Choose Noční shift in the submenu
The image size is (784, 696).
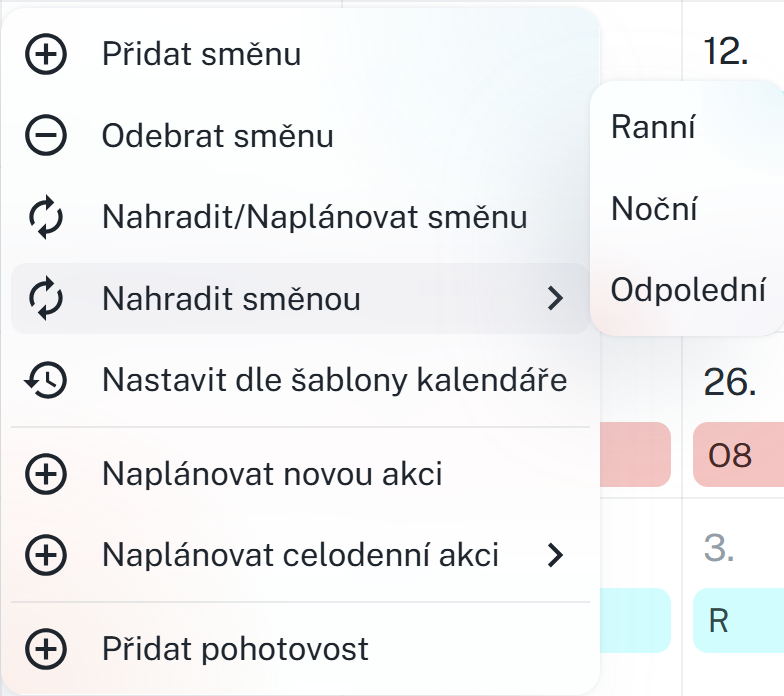[654, 209]
